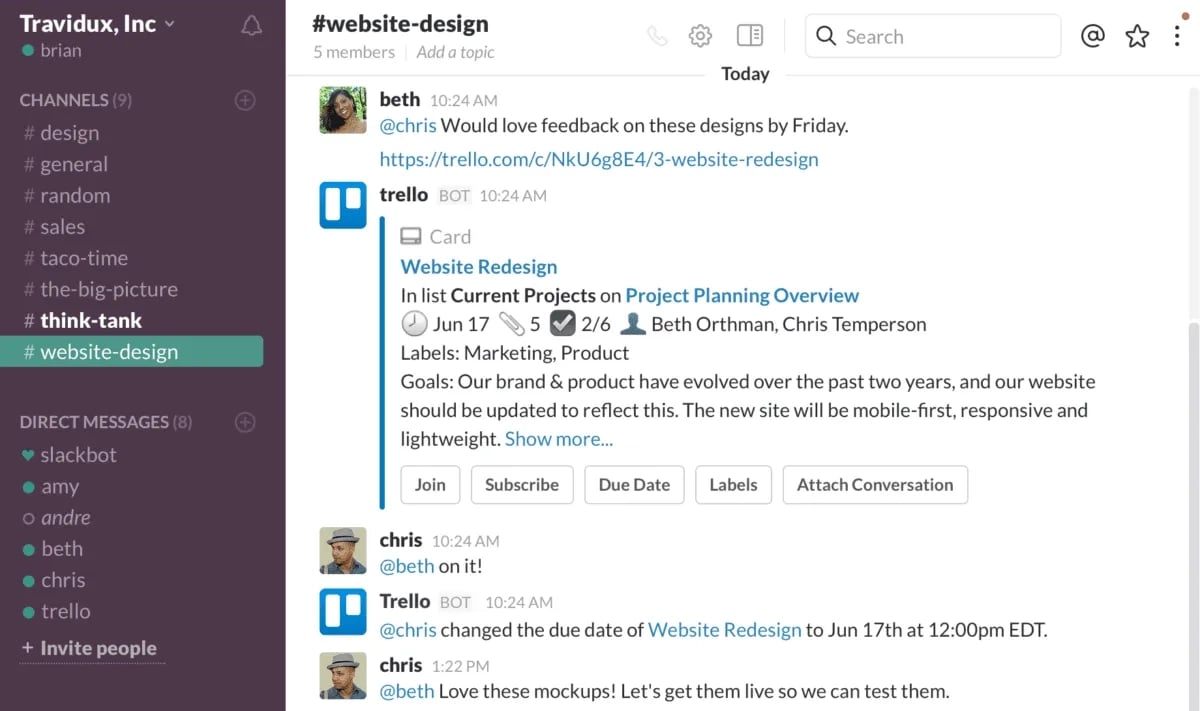Open the trello.com website-redesign link

click(598, 159)
